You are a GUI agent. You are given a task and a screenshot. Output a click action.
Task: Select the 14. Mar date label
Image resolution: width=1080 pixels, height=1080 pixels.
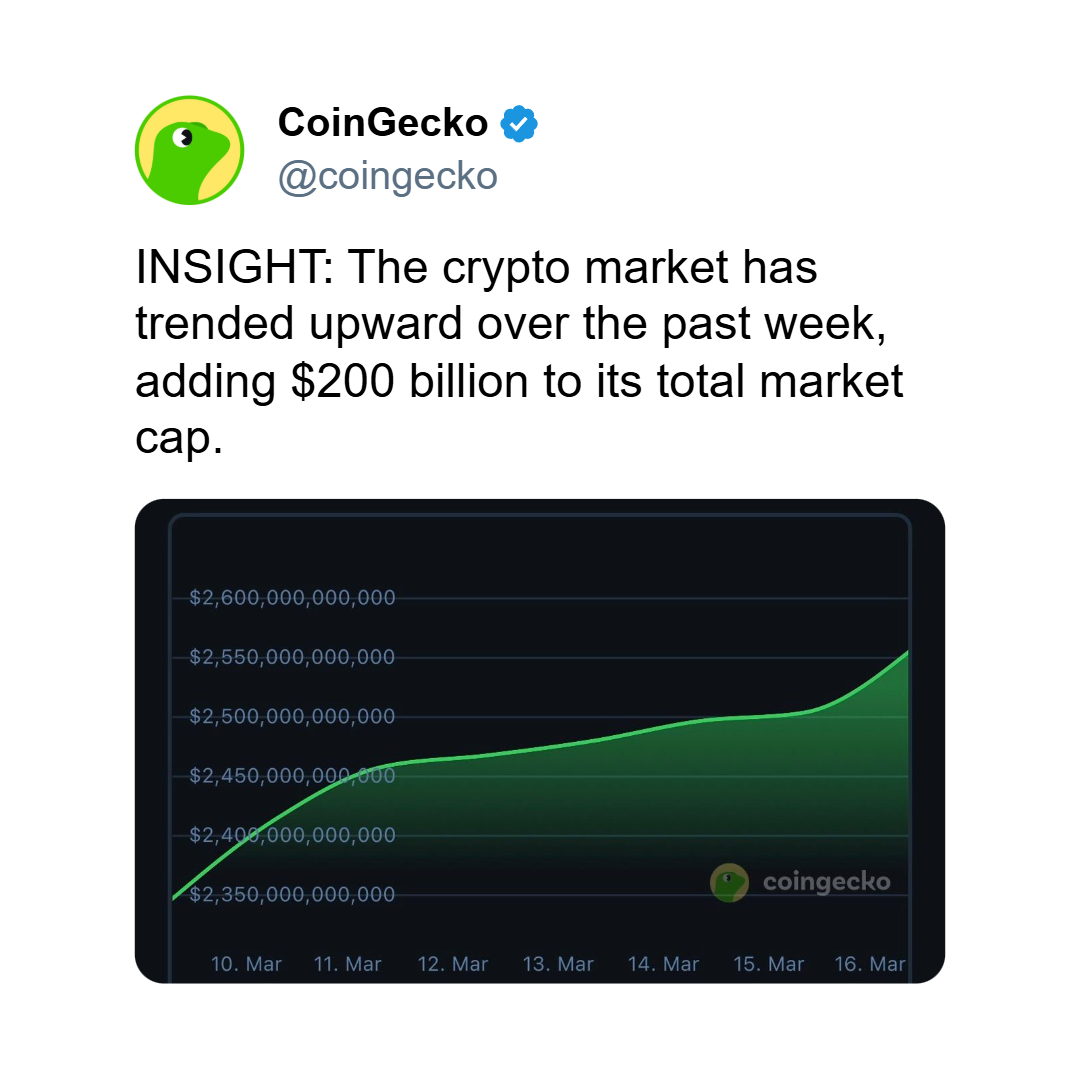pos(664,964)
